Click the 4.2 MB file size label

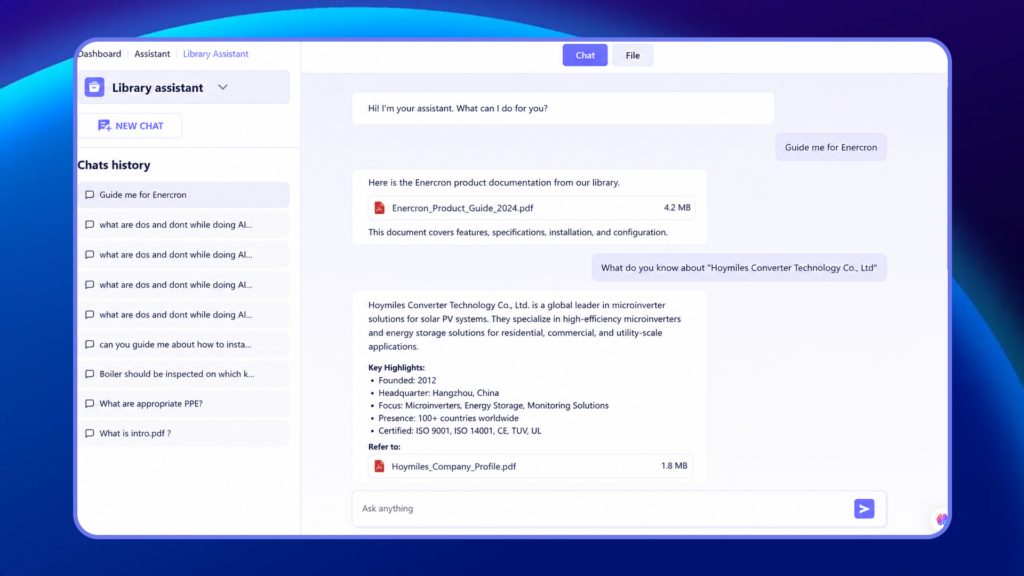[x=677, y=208]
